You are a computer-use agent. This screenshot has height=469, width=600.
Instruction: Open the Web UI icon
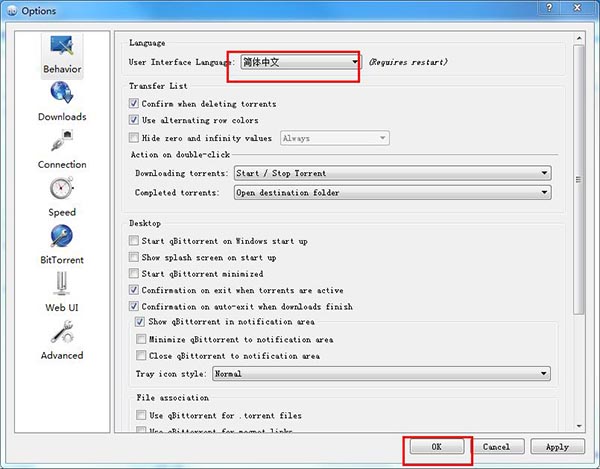tap(62, 283)
